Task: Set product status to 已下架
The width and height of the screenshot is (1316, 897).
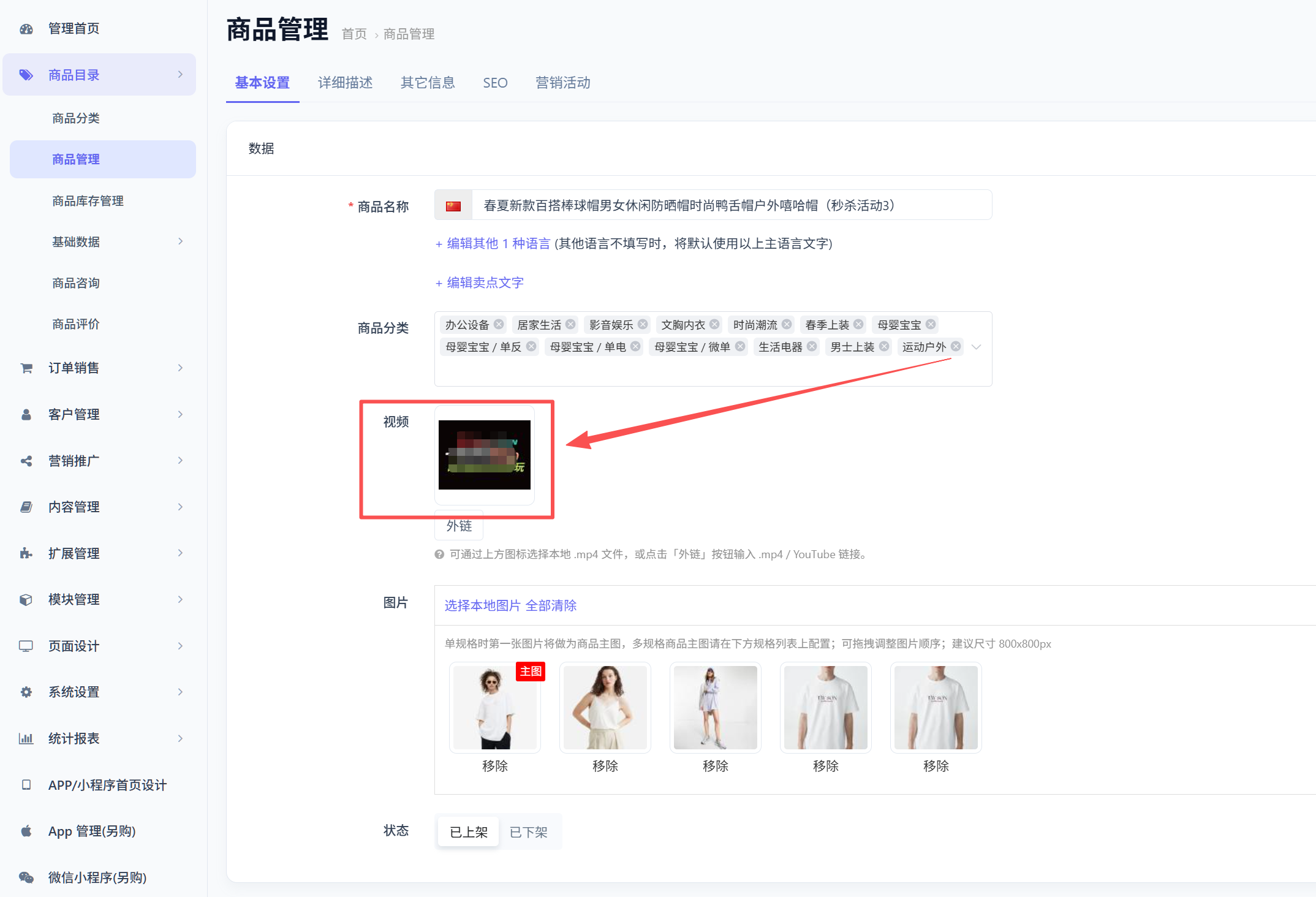Action: 529,832
